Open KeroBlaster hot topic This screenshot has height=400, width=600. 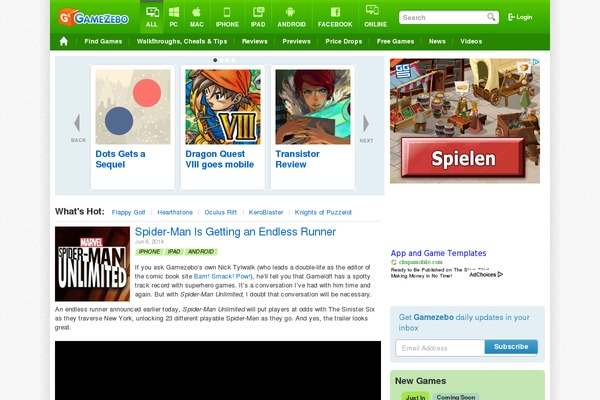tap(266, 212)
